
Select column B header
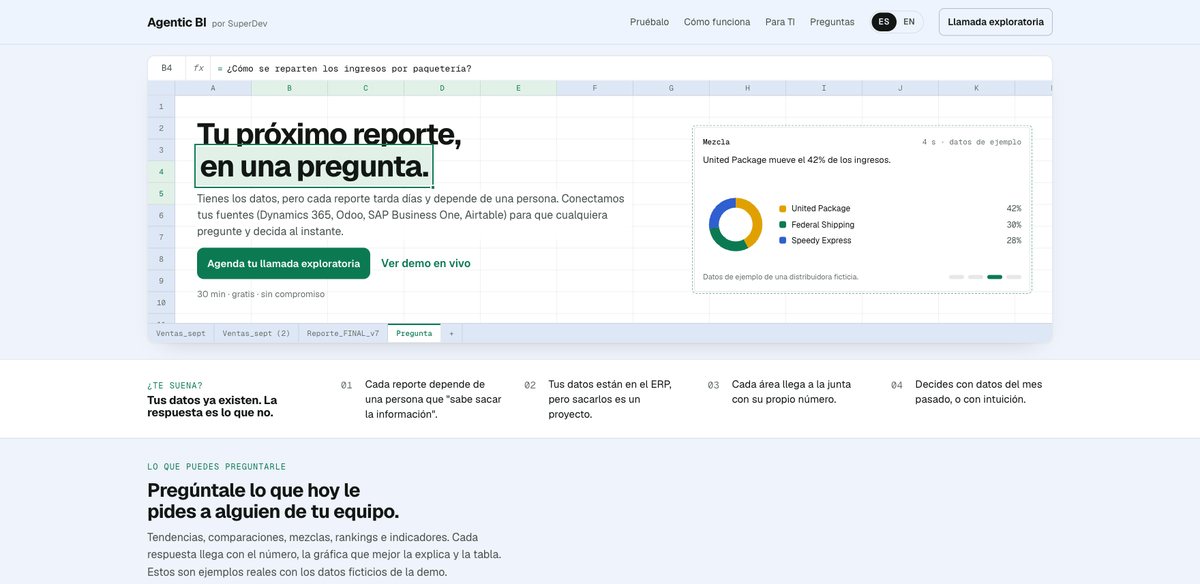coord(289,88)
